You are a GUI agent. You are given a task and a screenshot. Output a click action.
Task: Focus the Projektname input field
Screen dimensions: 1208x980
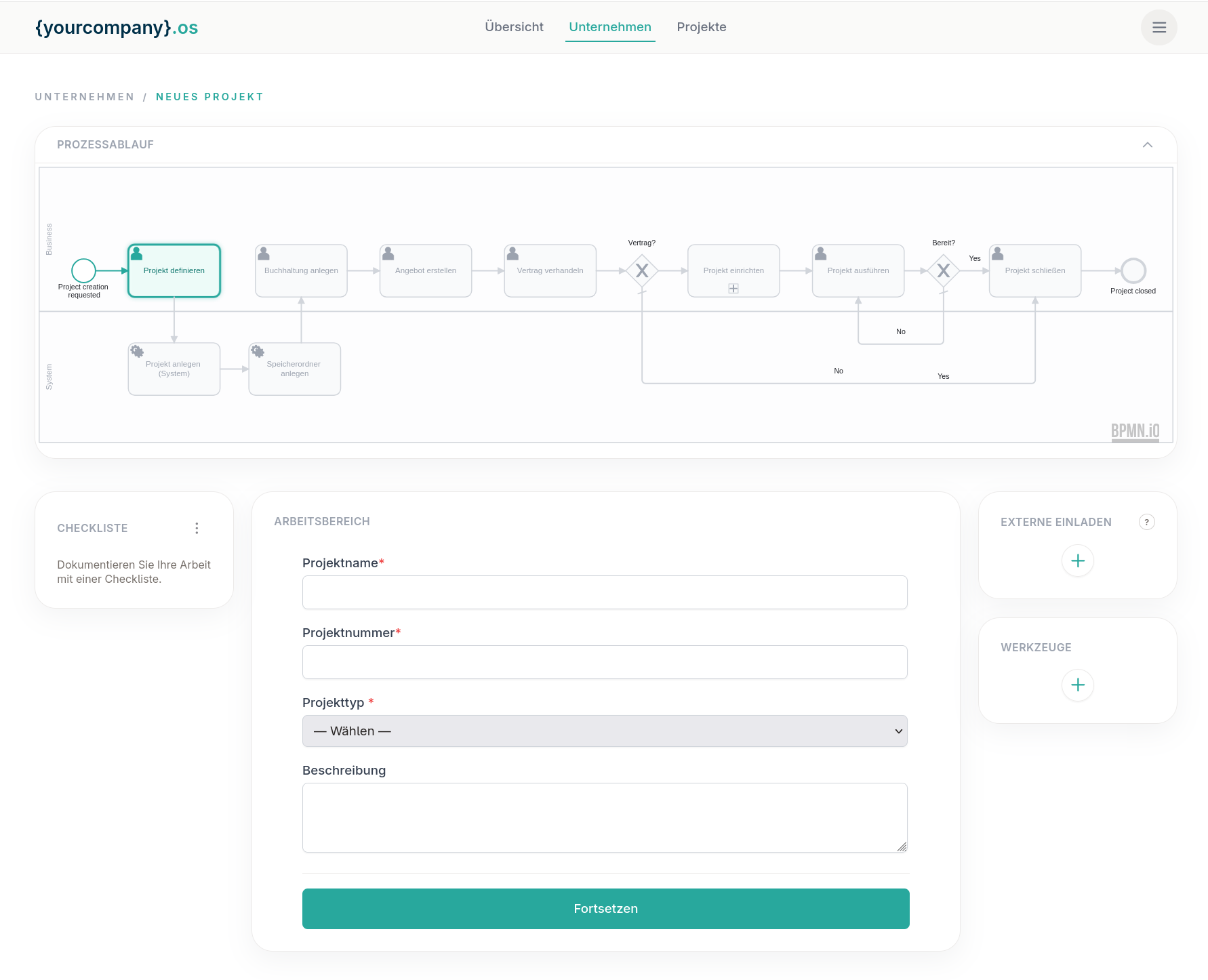point(605,592)
